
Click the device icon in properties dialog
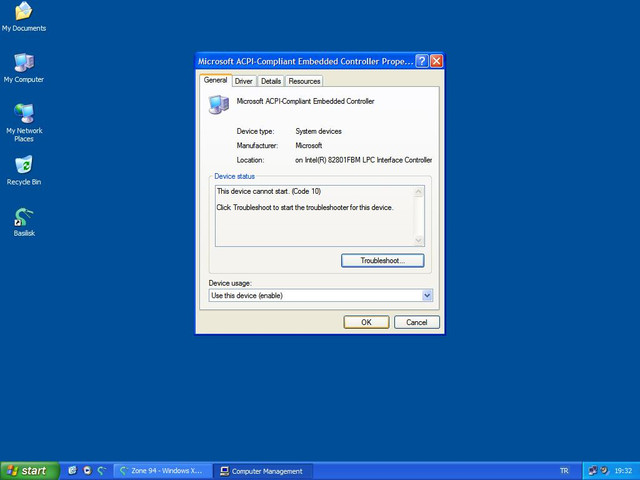[x=219, y=104]
